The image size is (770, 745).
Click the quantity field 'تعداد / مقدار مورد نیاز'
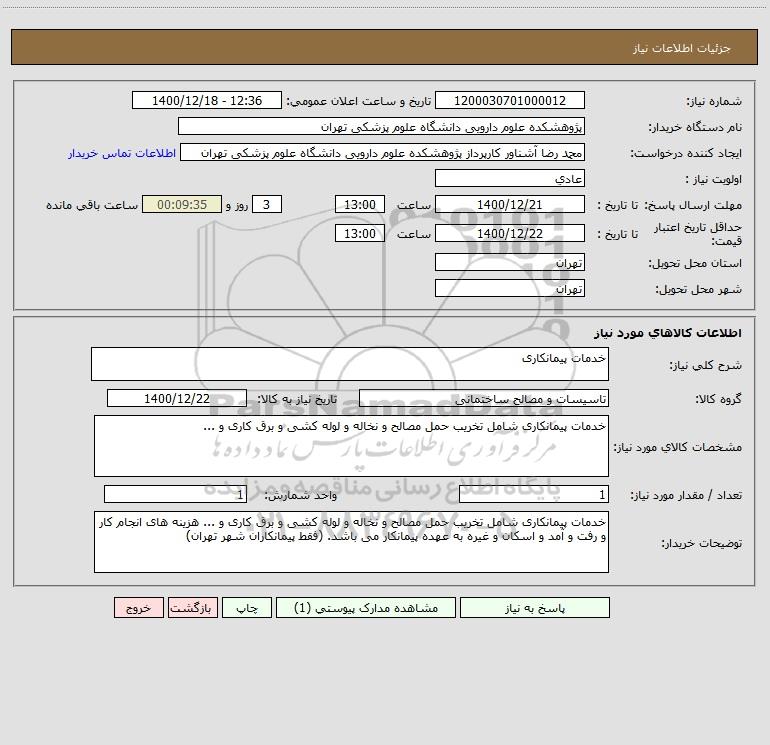click(x=534, y=495)
